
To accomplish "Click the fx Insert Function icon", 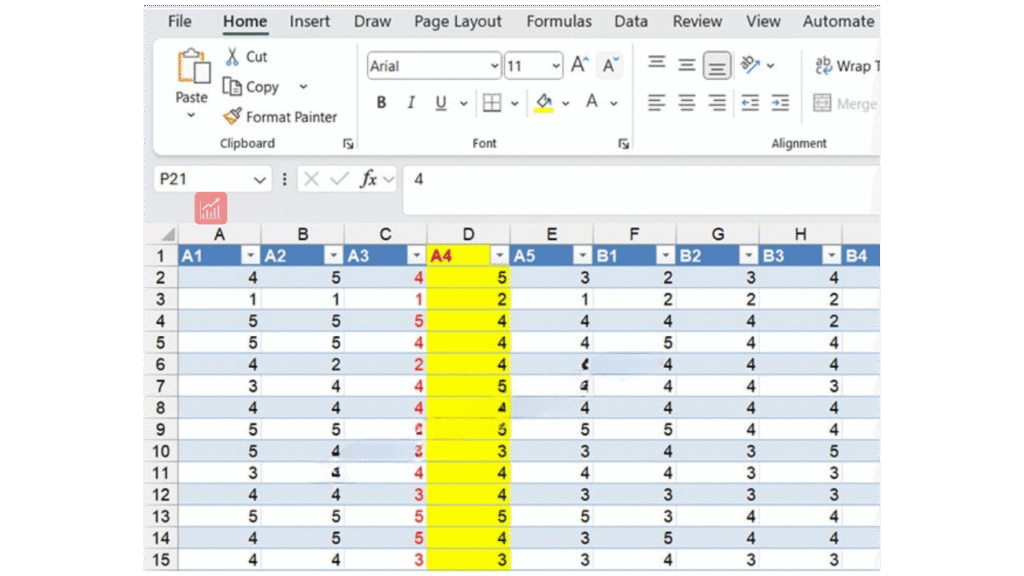I will (369, 179).
